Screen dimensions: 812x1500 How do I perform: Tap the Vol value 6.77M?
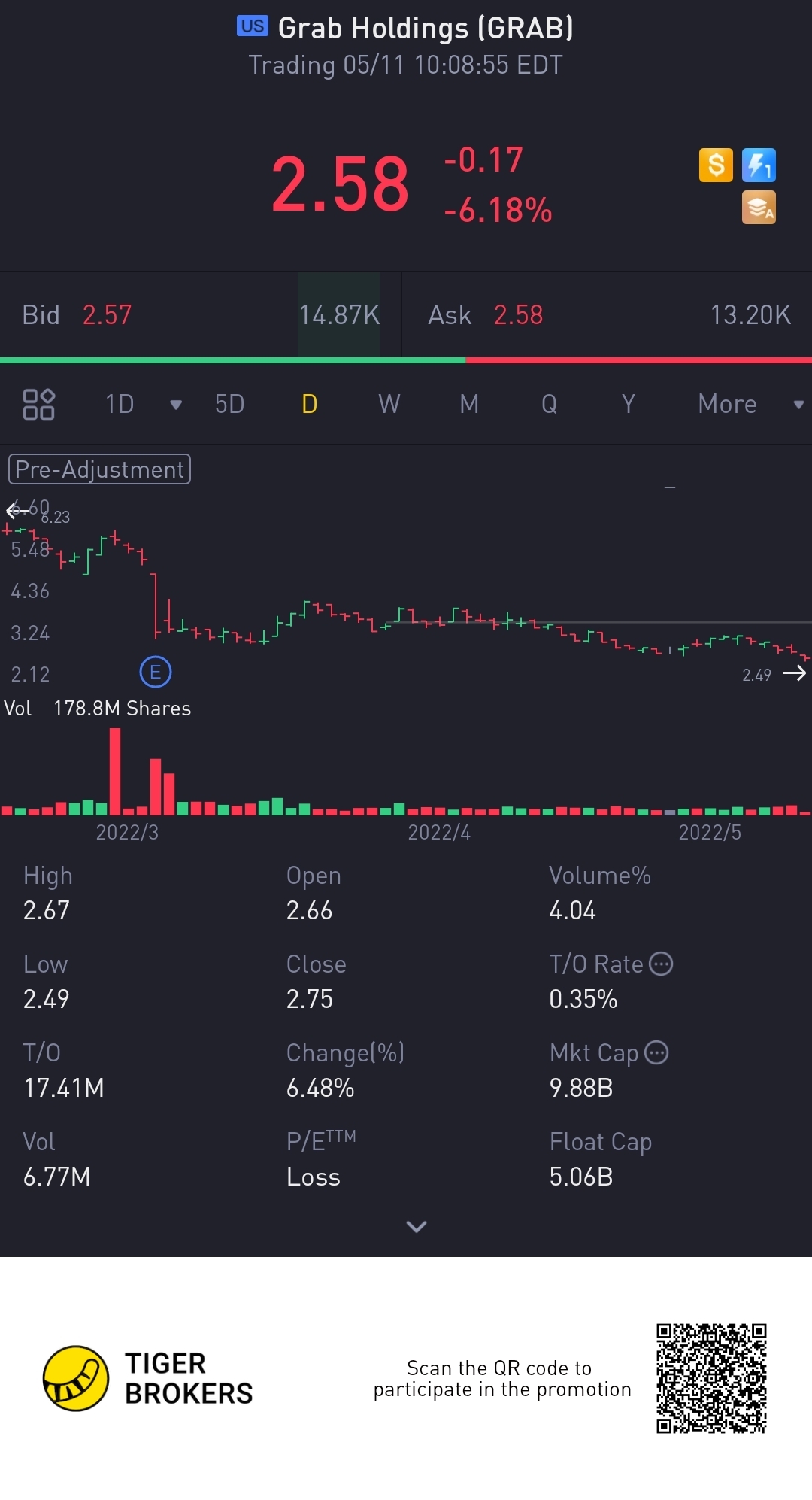tap(57, 1177)
